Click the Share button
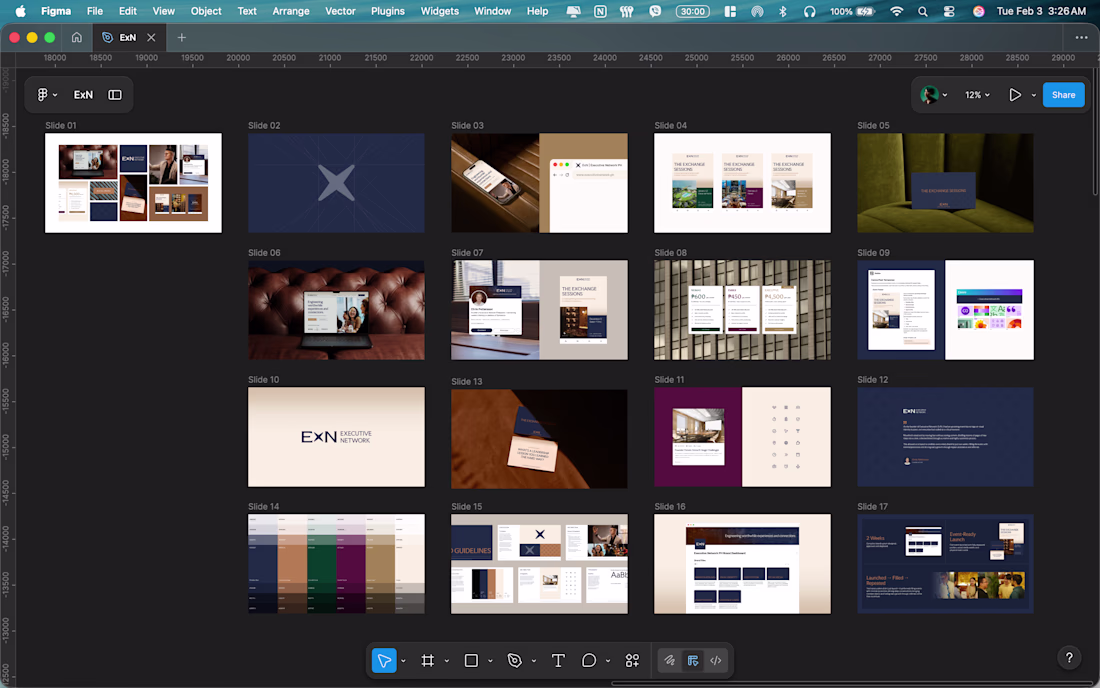The width and height of the screenshot is (1100, 688). pyautogui.click(x=1064, y=95)
